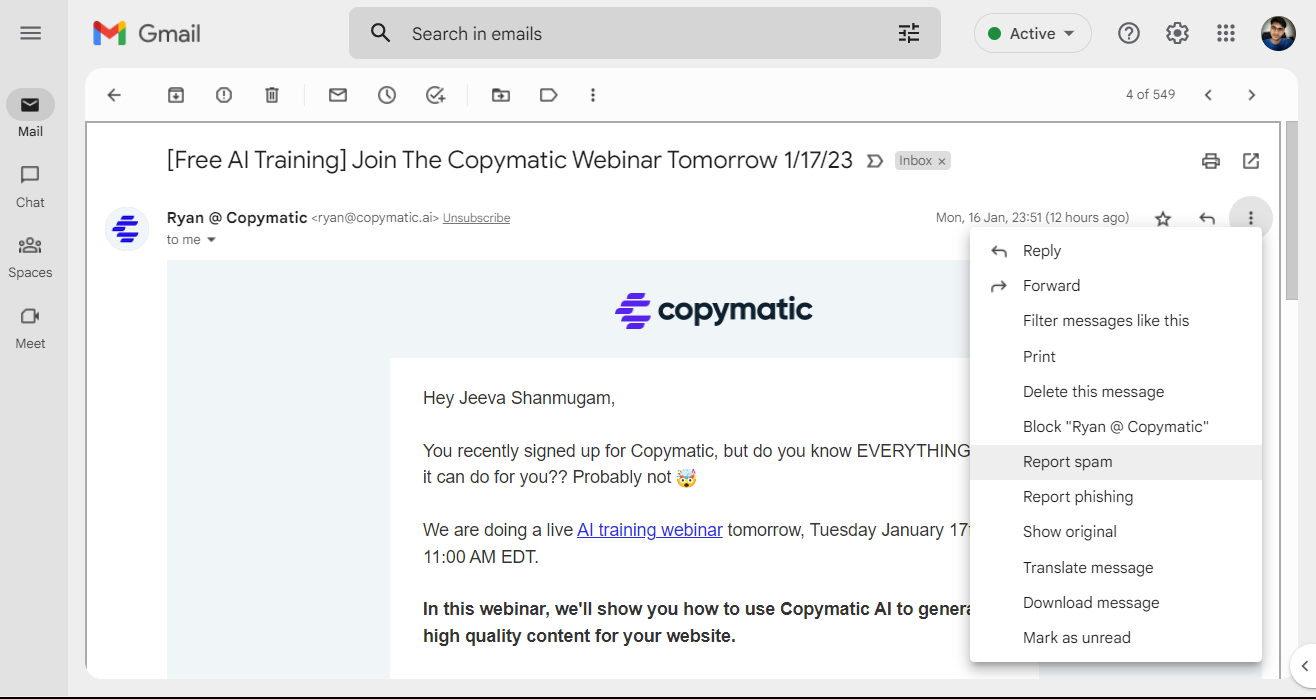Print all with printer icon
This screenshot has width=1316, height=699.
tap(1211, 161)
